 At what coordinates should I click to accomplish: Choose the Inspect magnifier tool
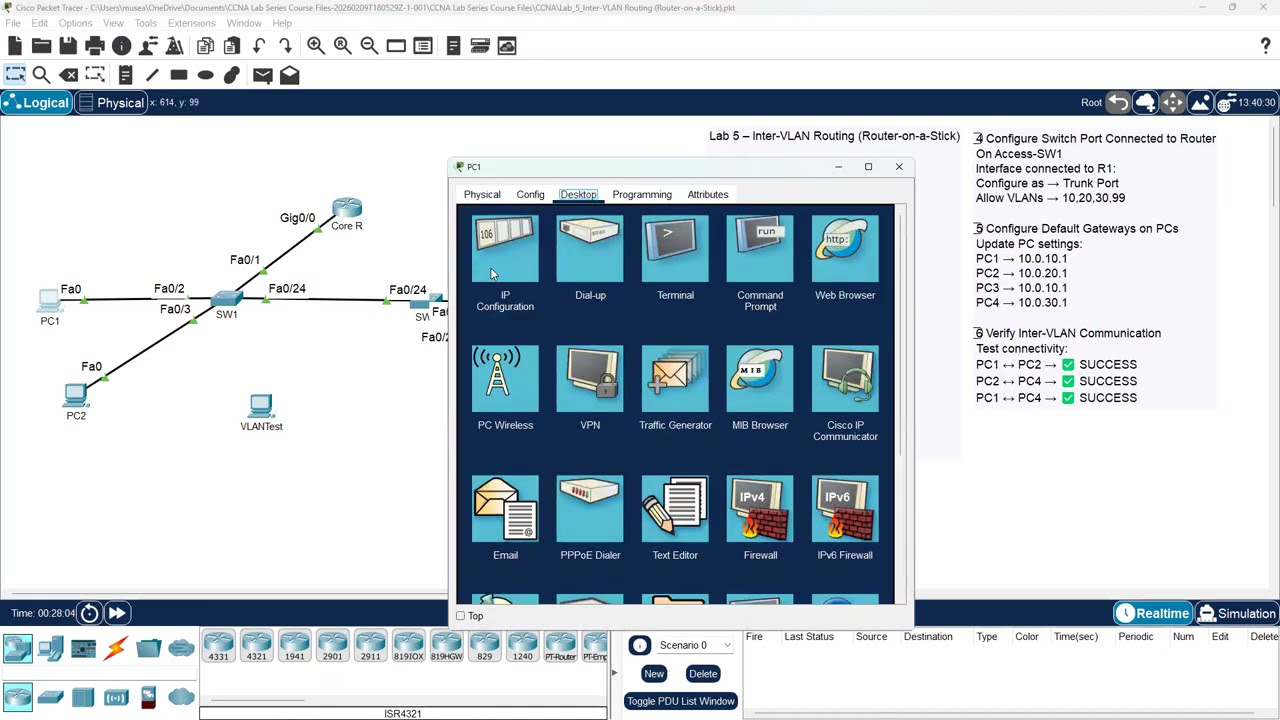(x=41, y=75)
